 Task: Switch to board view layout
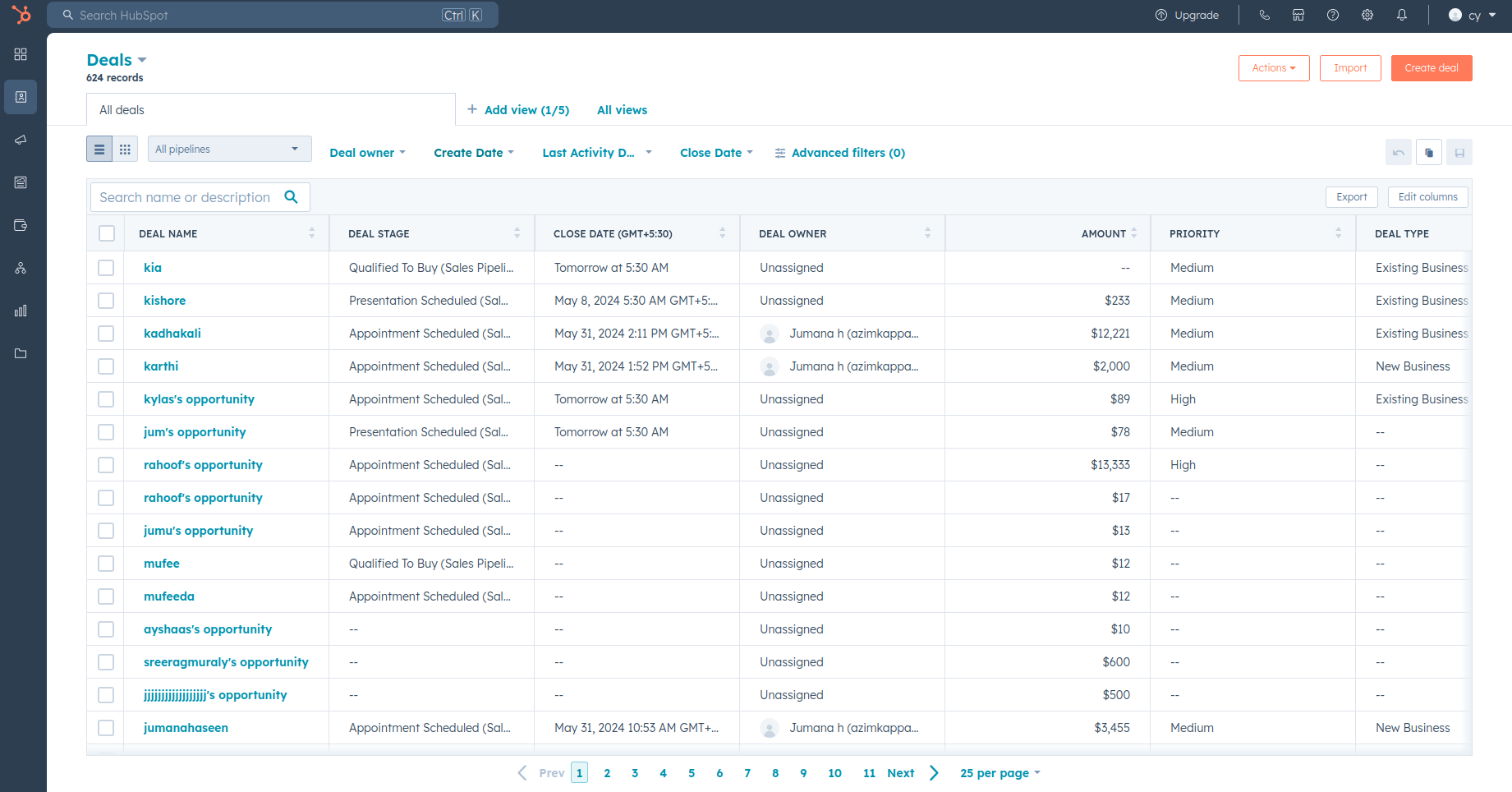coord(125,150)
